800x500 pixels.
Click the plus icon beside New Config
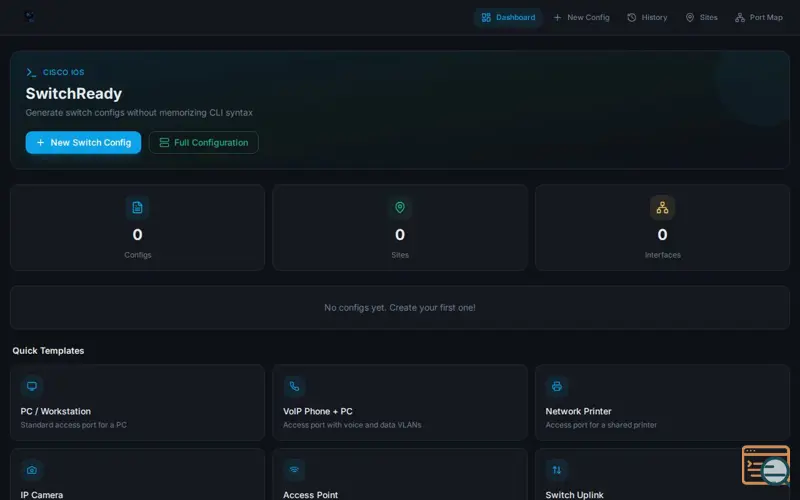coord(557,17)
